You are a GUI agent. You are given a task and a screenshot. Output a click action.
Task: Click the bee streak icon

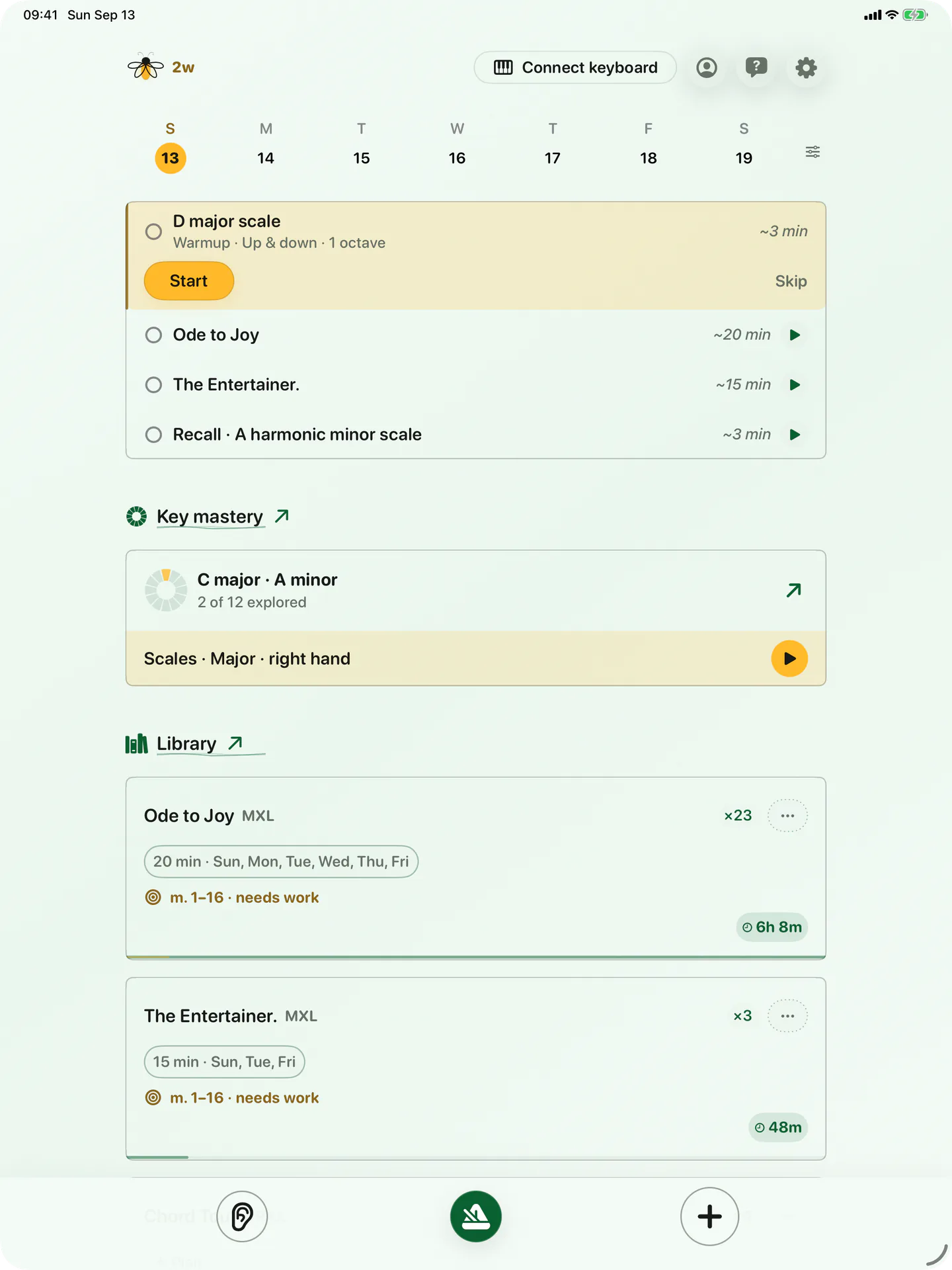tap(145, 67)
